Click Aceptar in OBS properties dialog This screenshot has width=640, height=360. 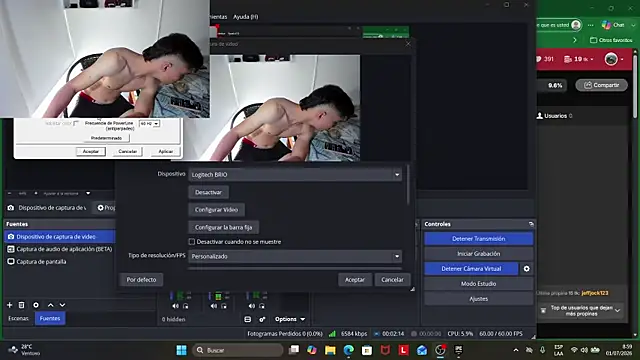point(355,280)
